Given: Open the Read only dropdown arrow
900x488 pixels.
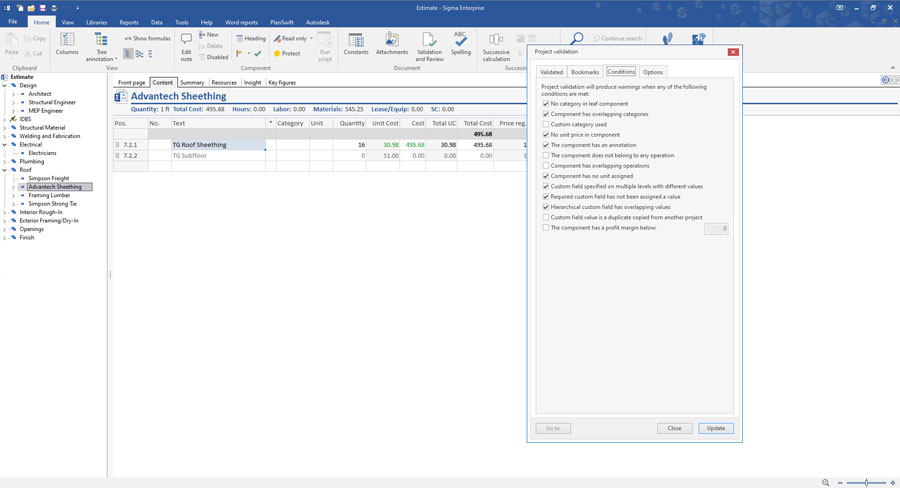Looking at the screenshot, I should 312,38.
